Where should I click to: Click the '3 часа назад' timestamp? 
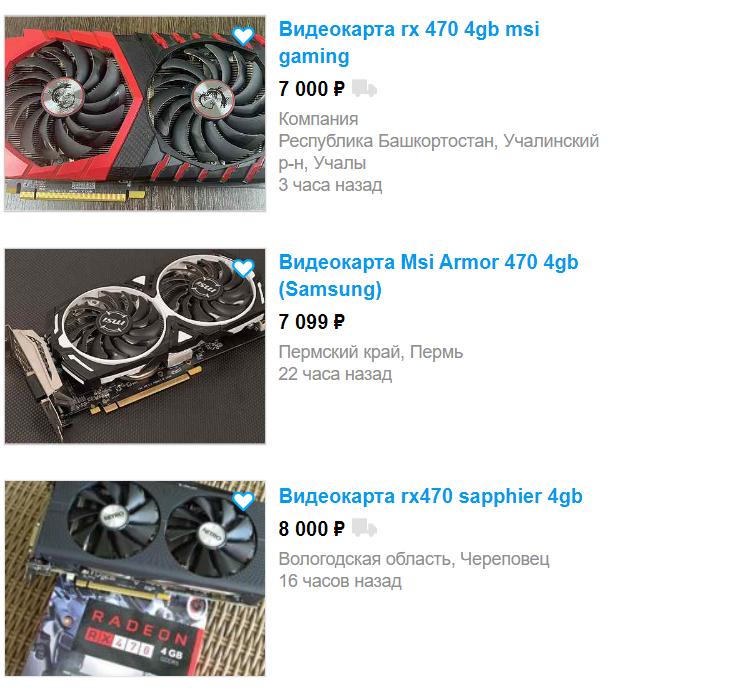point(330,185)
